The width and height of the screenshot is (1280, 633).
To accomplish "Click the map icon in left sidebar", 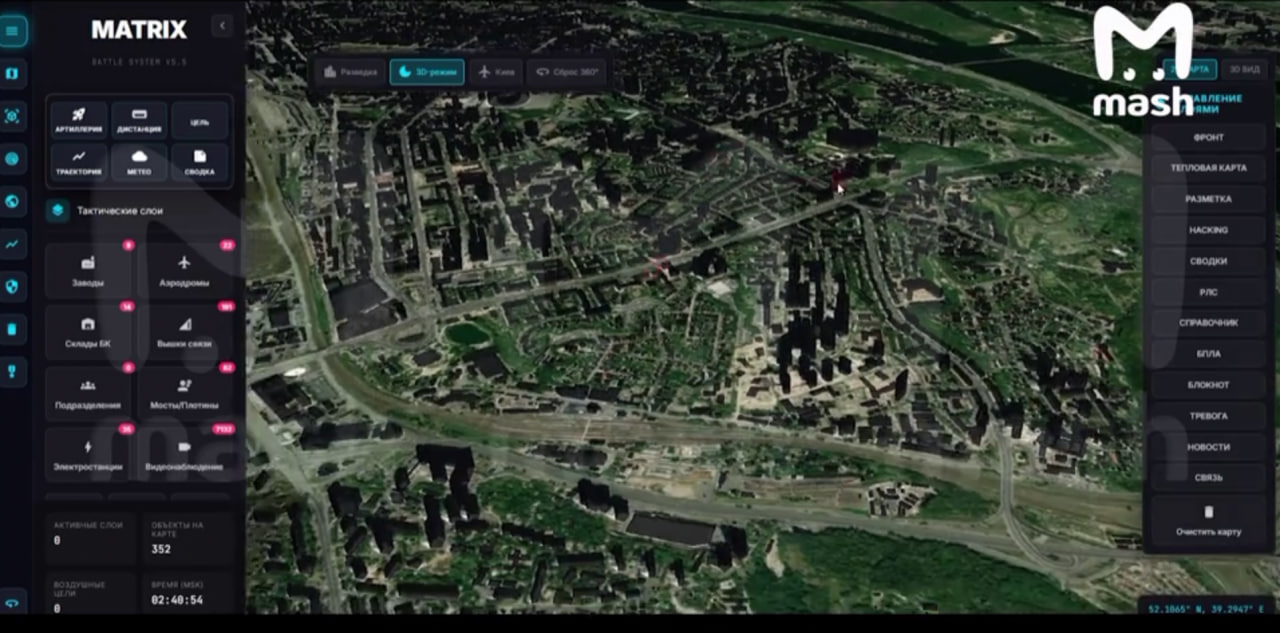I will tap(12, 74).
